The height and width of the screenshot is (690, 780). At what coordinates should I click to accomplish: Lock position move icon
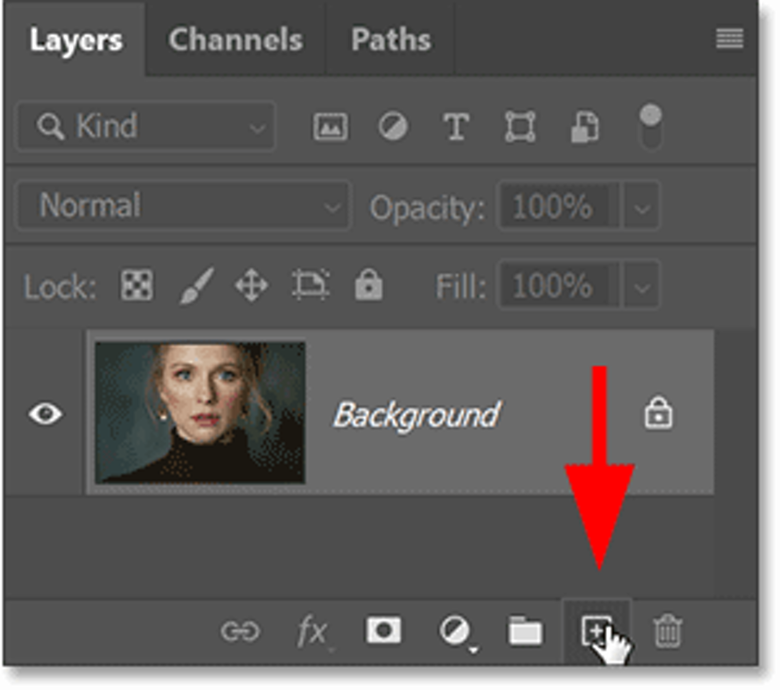[251, 285]
